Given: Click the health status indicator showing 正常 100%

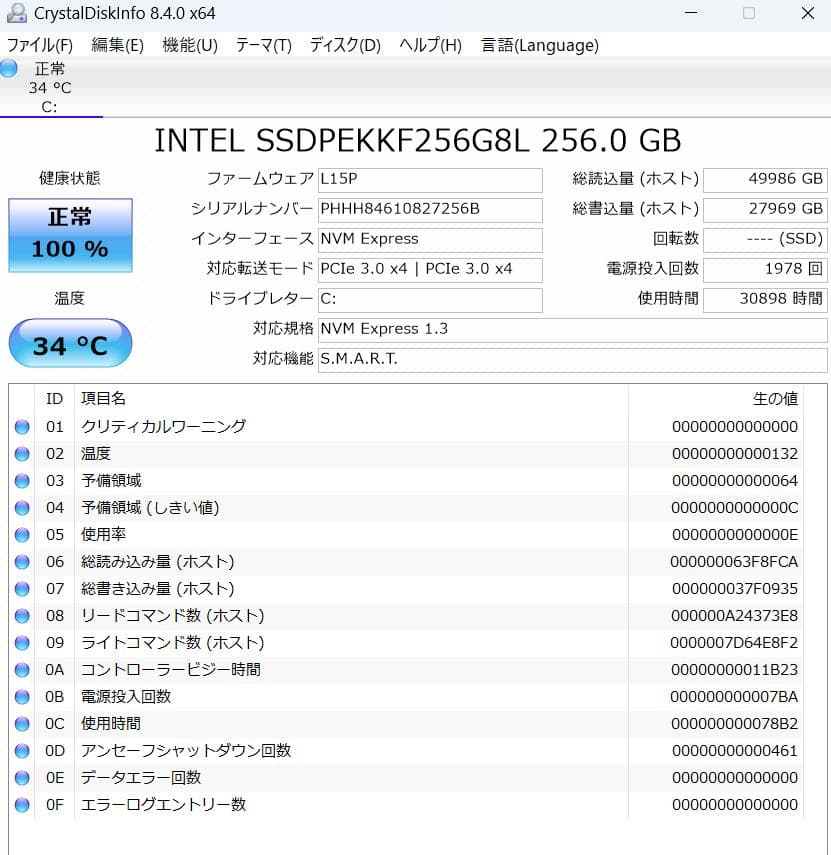Looking at the screenshot, I should tap(69, 236).
